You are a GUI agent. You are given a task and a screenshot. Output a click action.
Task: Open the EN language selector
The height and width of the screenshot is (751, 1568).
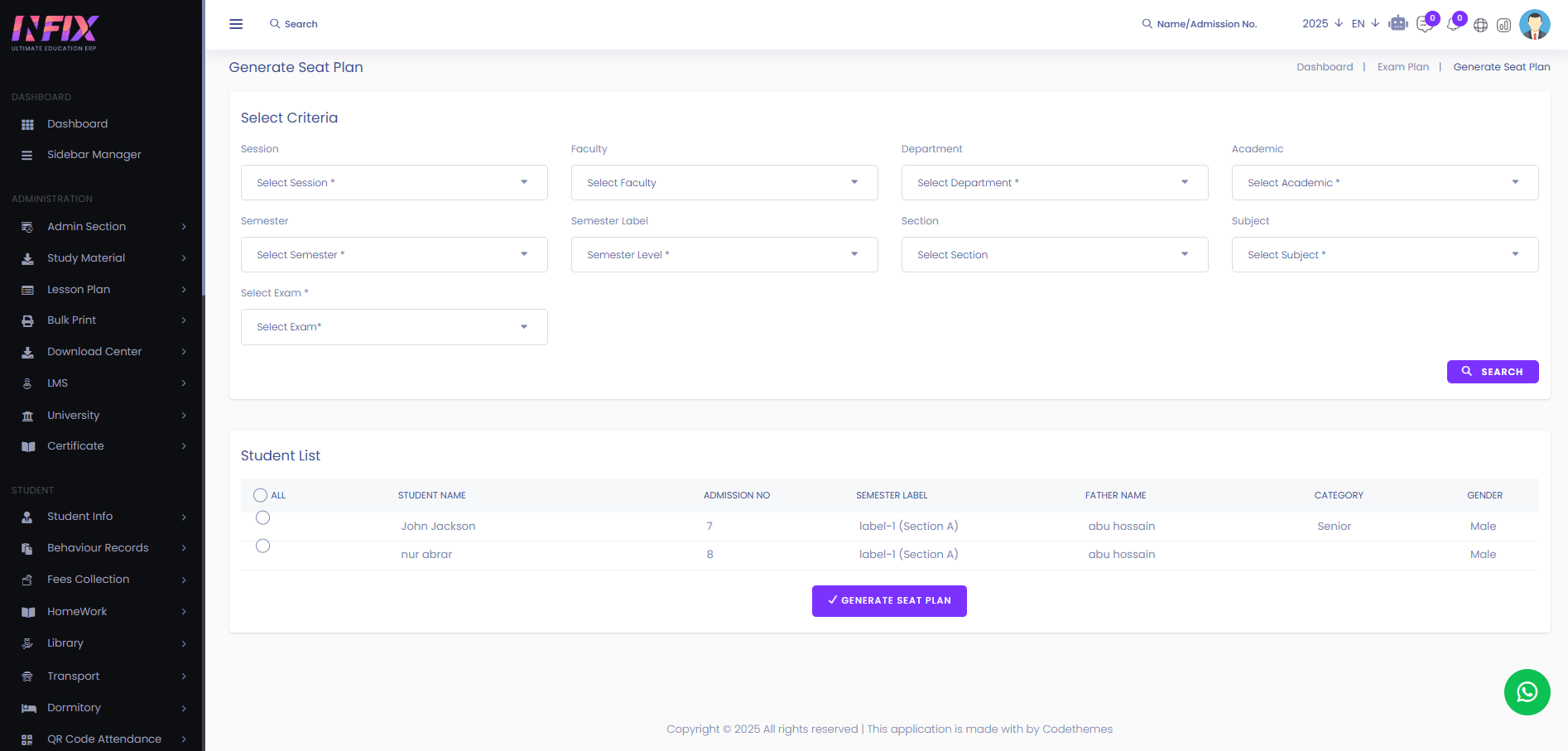(x=1365, y=23)
